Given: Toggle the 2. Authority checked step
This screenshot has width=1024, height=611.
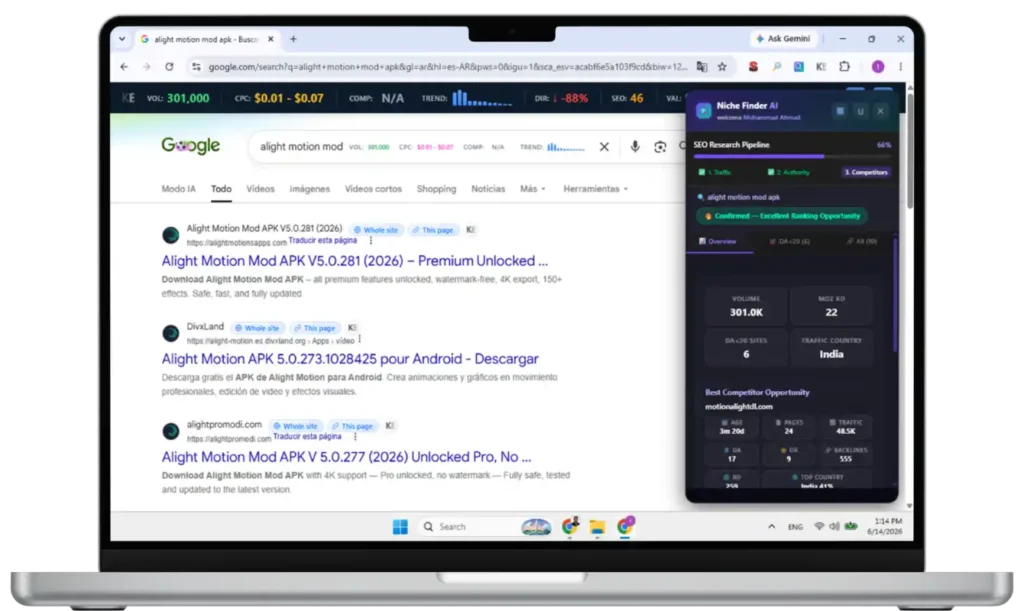Looking at the screenshot, I should coord(789,172).
